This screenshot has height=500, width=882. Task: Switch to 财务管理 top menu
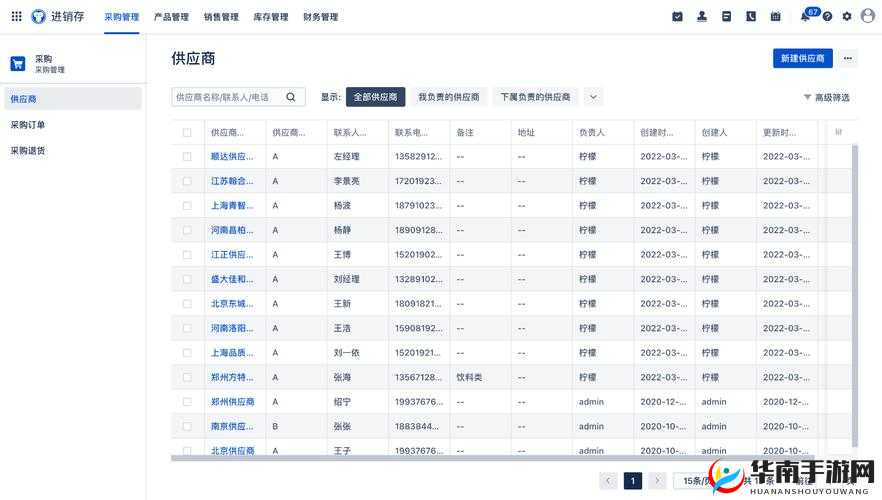pos(321,17)
